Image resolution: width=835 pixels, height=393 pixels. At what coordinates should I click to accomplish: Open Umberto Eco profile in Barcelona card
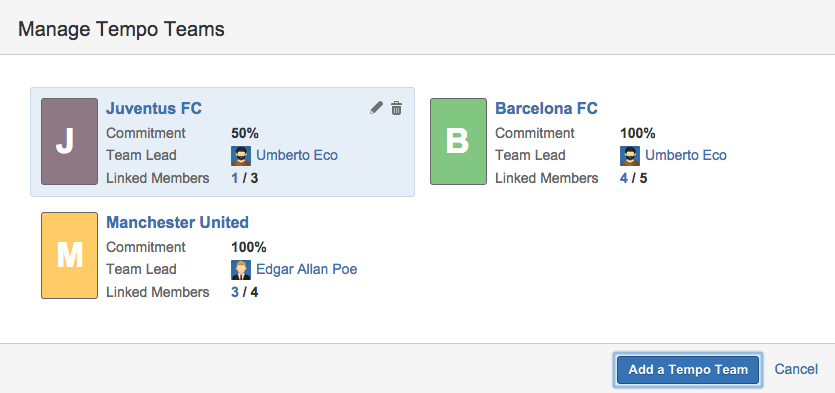coord(686,155)
